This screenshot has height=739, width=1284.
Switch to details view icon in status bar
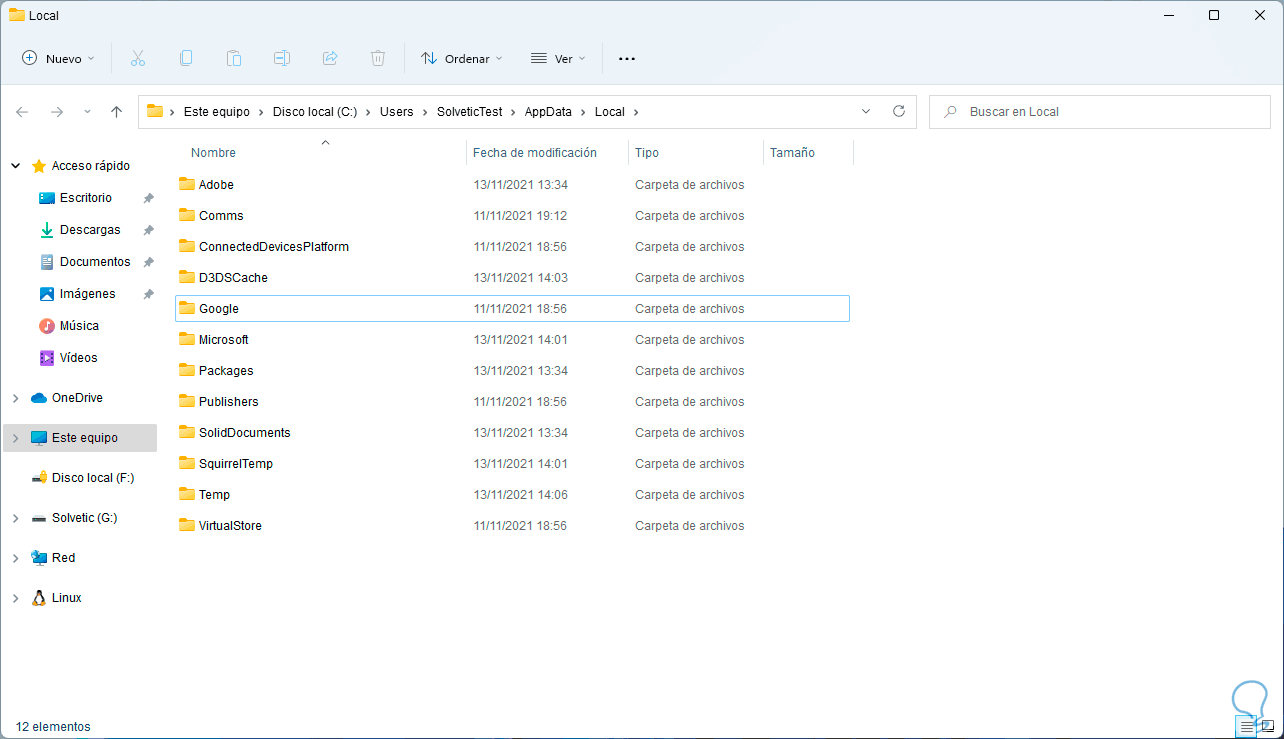pos(1246,727)
